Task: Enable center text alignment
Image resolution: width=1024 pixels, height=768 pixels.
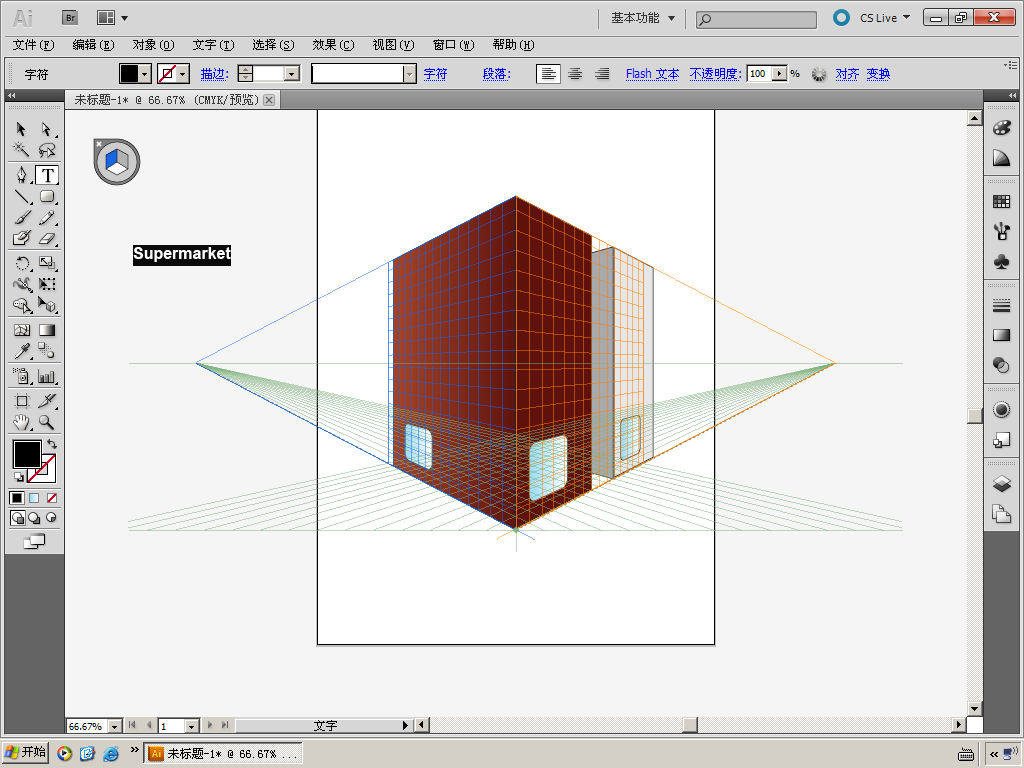Action: 575,74
